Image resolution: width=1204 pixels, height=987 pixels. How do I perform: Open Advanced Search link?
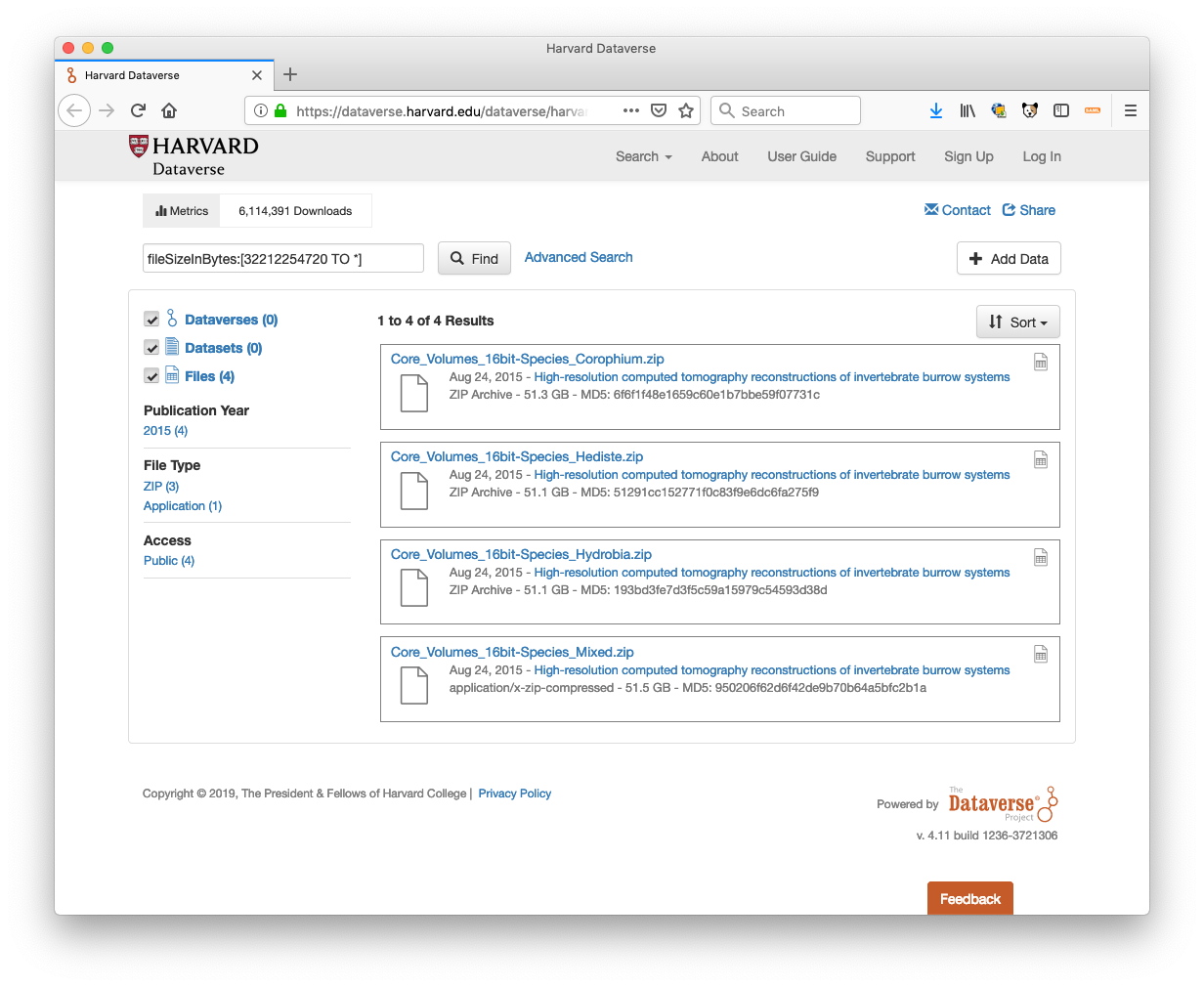click(579, 257)
